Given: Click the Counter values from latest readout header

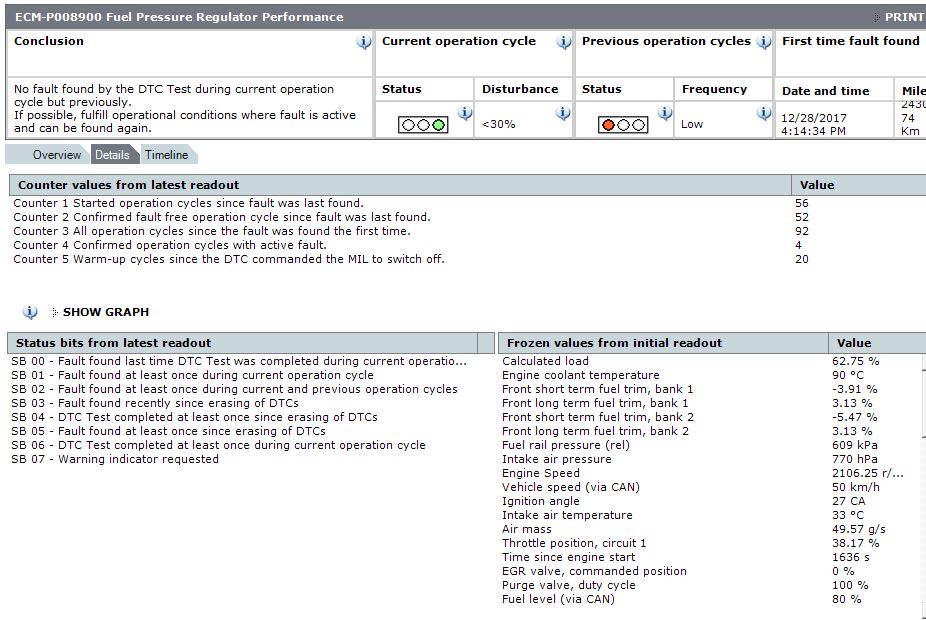Looking at the screenshot, I should [128, 185].
